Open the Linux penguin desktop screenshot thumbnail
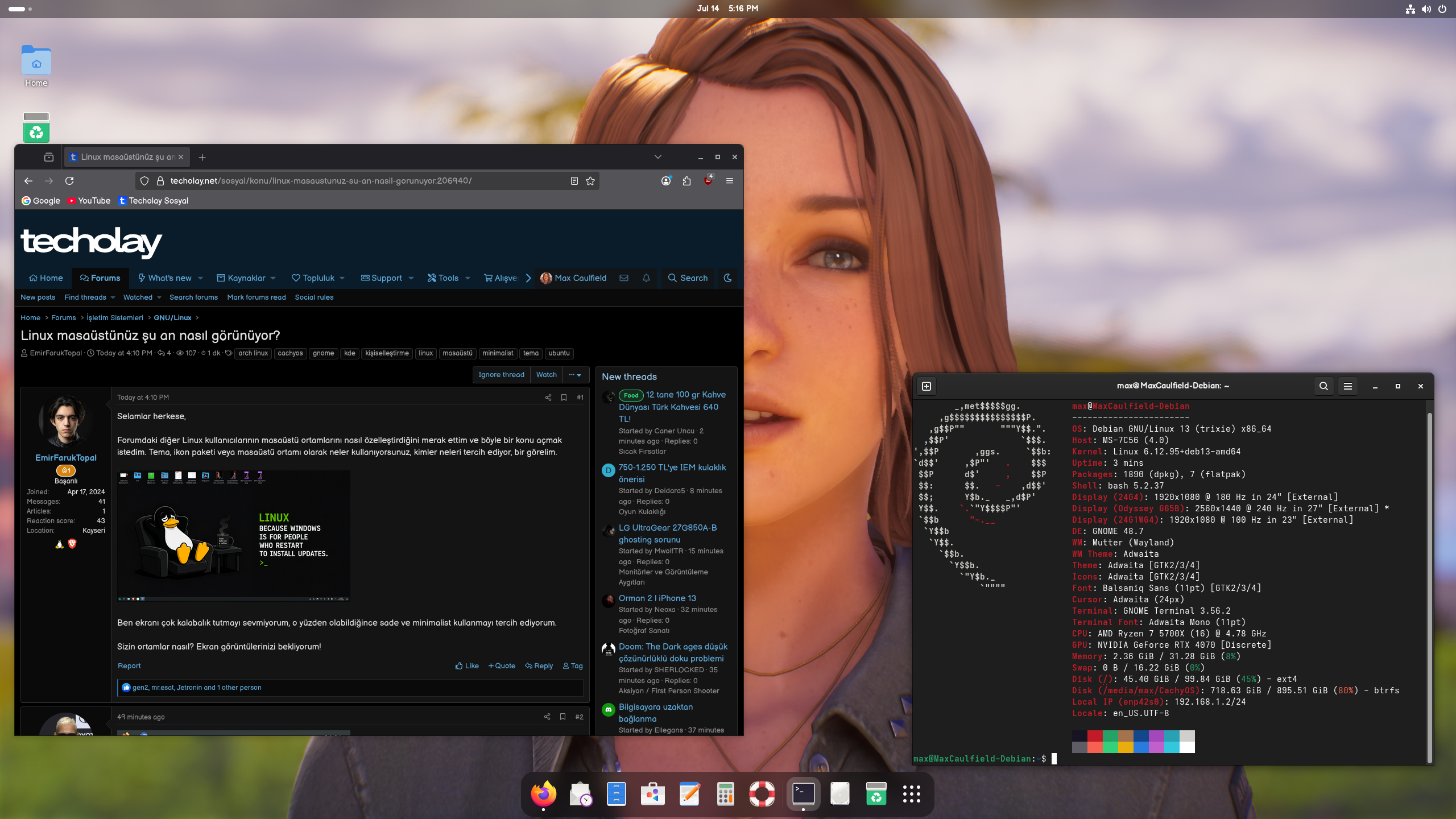This screenshot has width=1456, height=819. pyautogui.click(x=234, y=536)
